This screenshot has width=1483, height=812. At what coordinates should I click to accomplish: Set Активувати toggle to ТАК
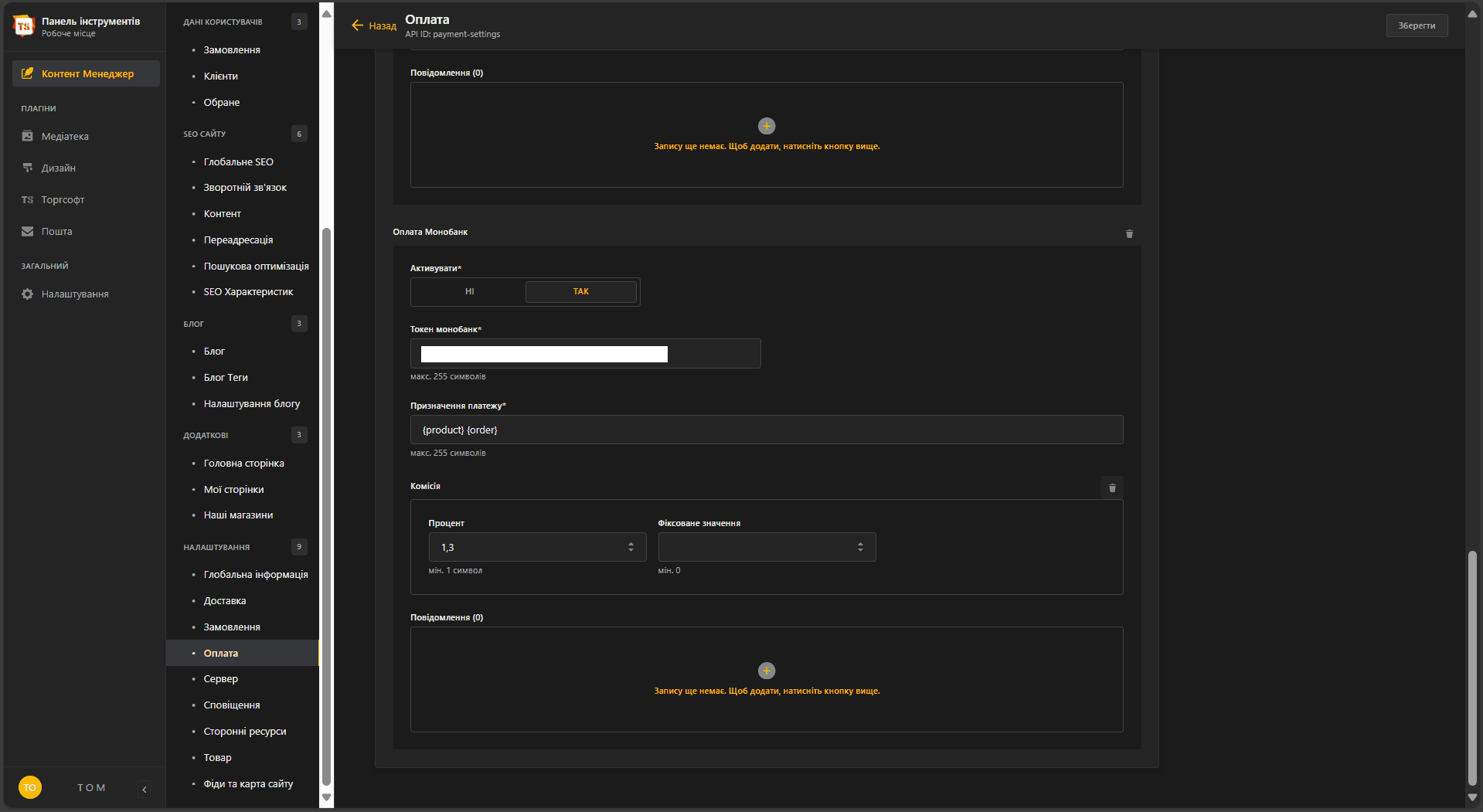pos(580,292)
